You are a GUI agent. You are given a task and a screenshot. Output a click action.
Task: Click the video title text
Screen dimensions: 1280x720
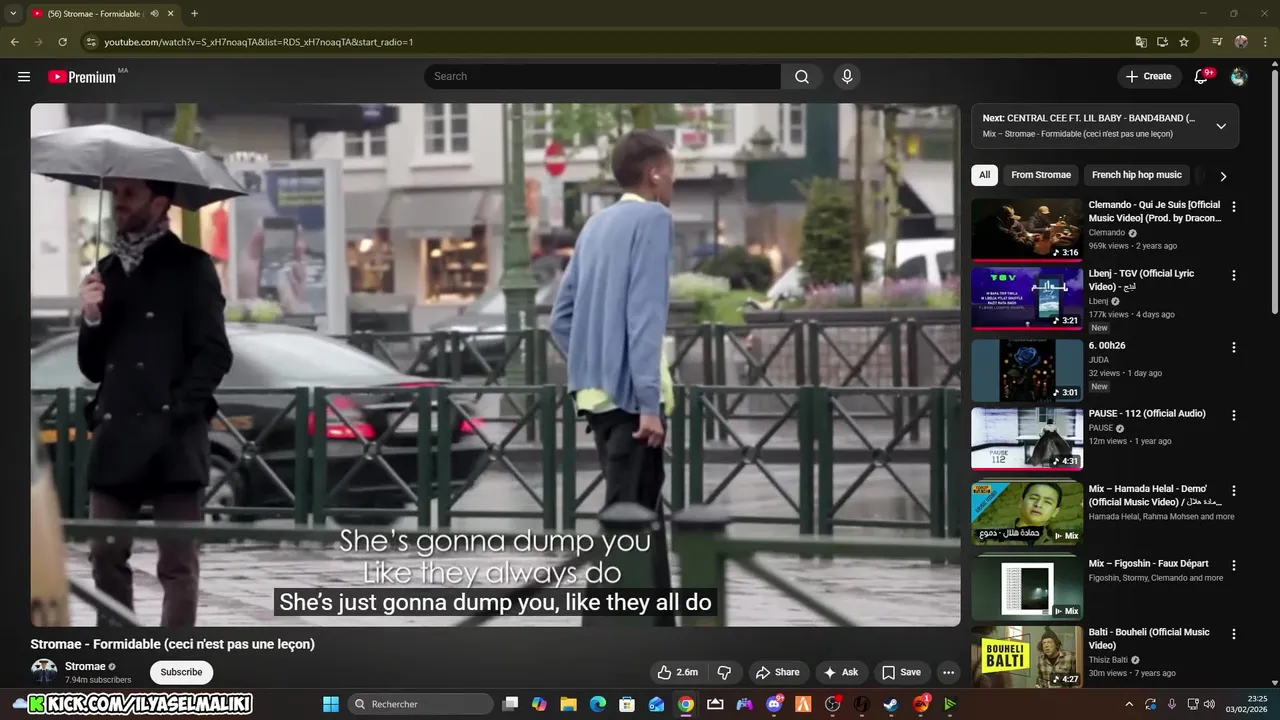tap(173, 644)
